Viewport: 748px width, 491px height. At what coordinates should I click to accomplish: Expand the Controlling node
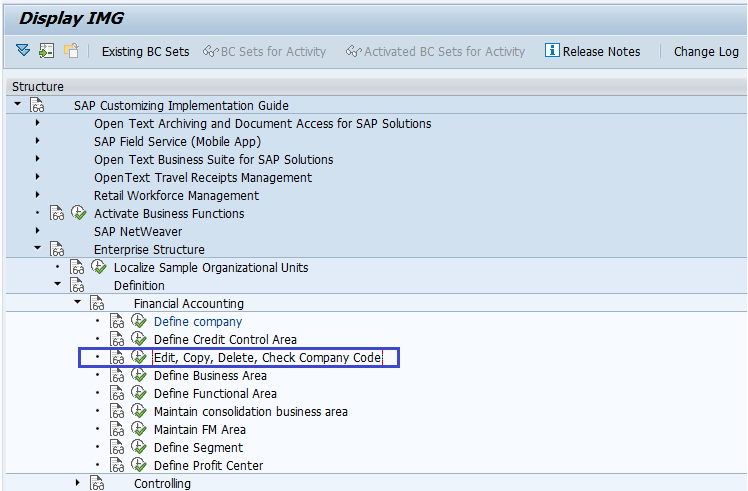tap(78, 484)
